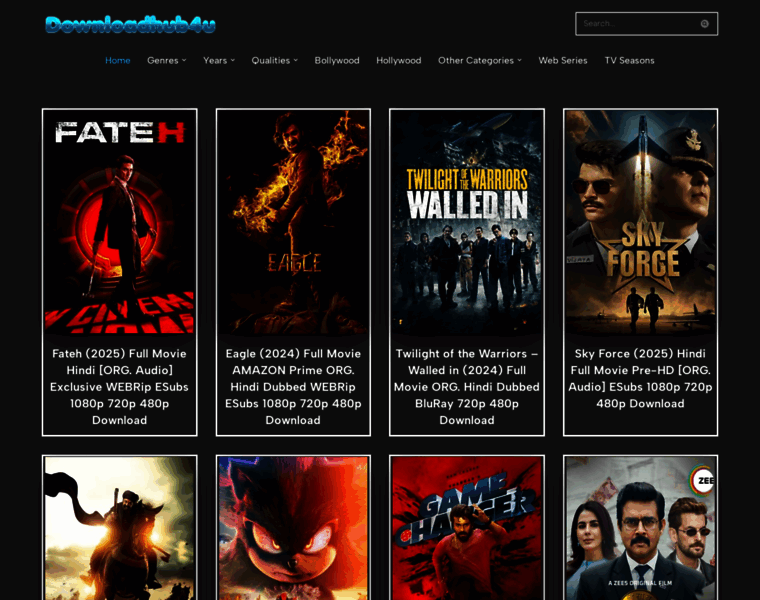
Task: Open the Sky Force movie poster
Action: point(640,222)
